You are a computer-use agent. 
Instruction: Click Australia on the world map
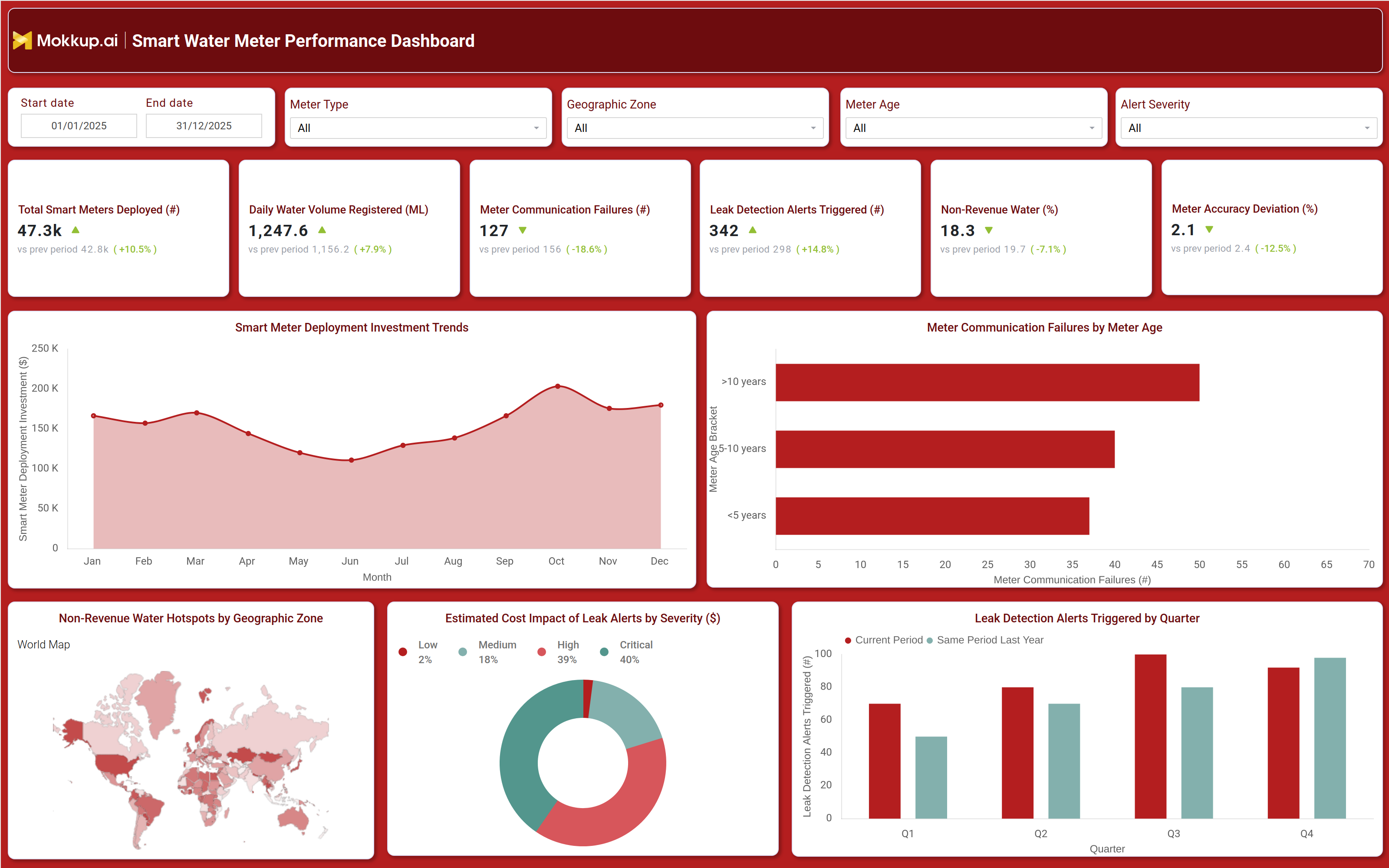pos(294,818)
